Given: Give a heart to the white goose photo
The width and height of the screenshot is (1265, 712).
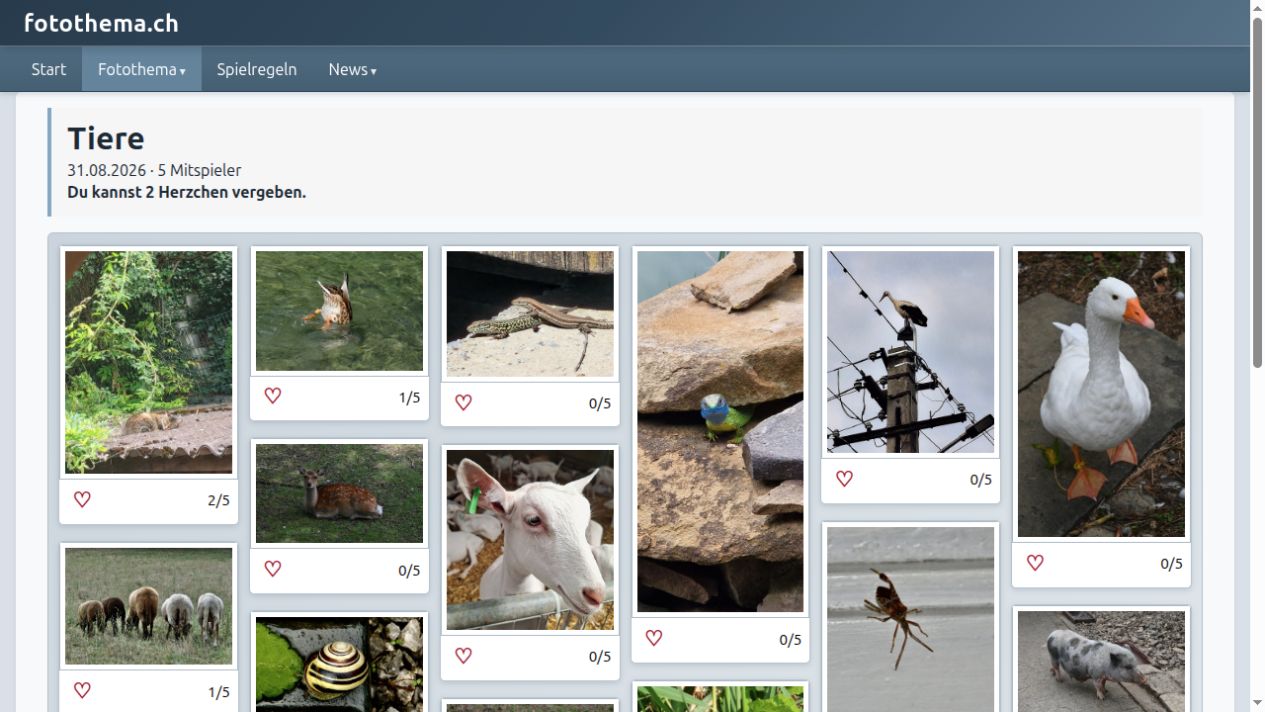Looking at the screenshot, I should click(x=1035, y=562).
